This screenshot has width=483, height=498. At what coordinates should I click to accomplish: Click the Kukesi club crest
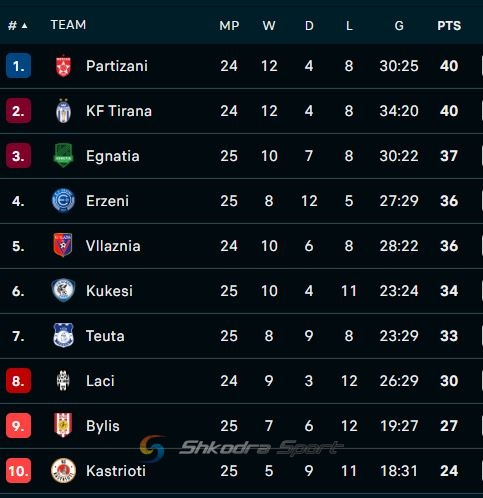(x=63, y=290)
